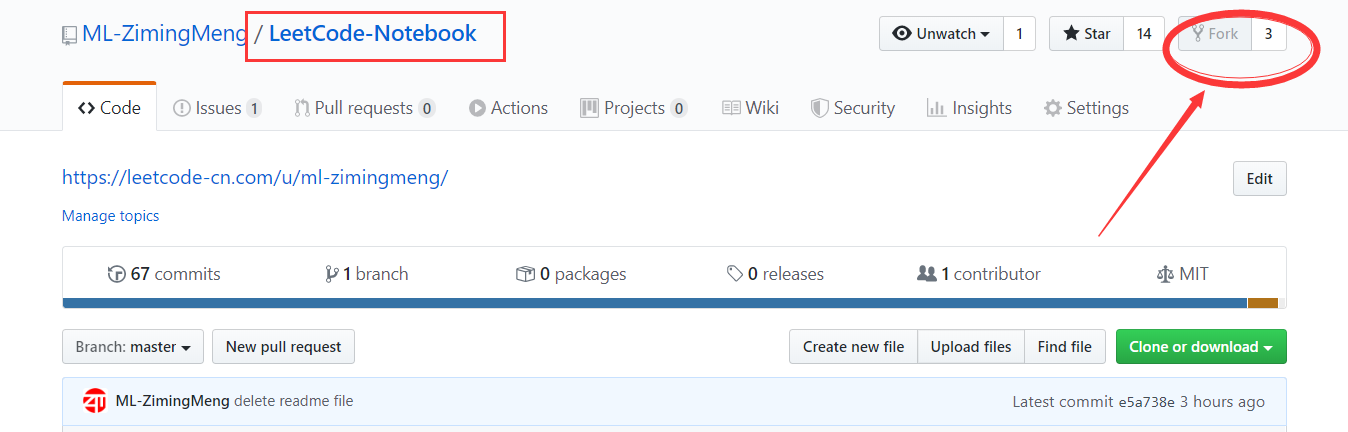The height and width of the screenshot is (432, 1348).
Task: Click the Manage topics link
Action: [110, 216]
